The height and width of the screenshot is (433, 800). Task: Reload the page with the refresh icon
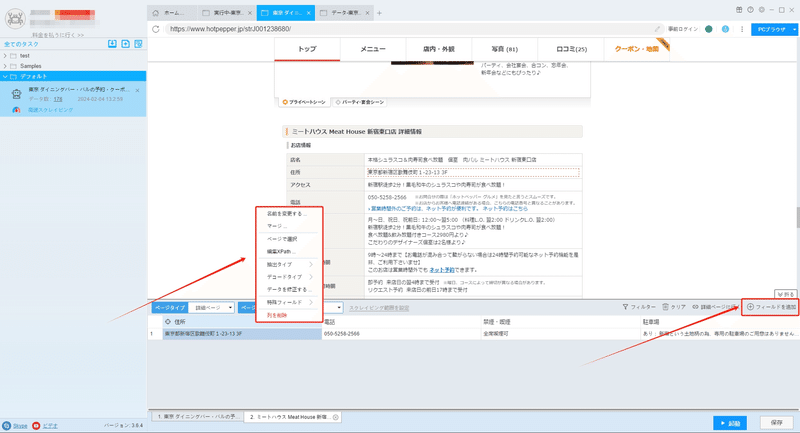[x=156, y=29]
